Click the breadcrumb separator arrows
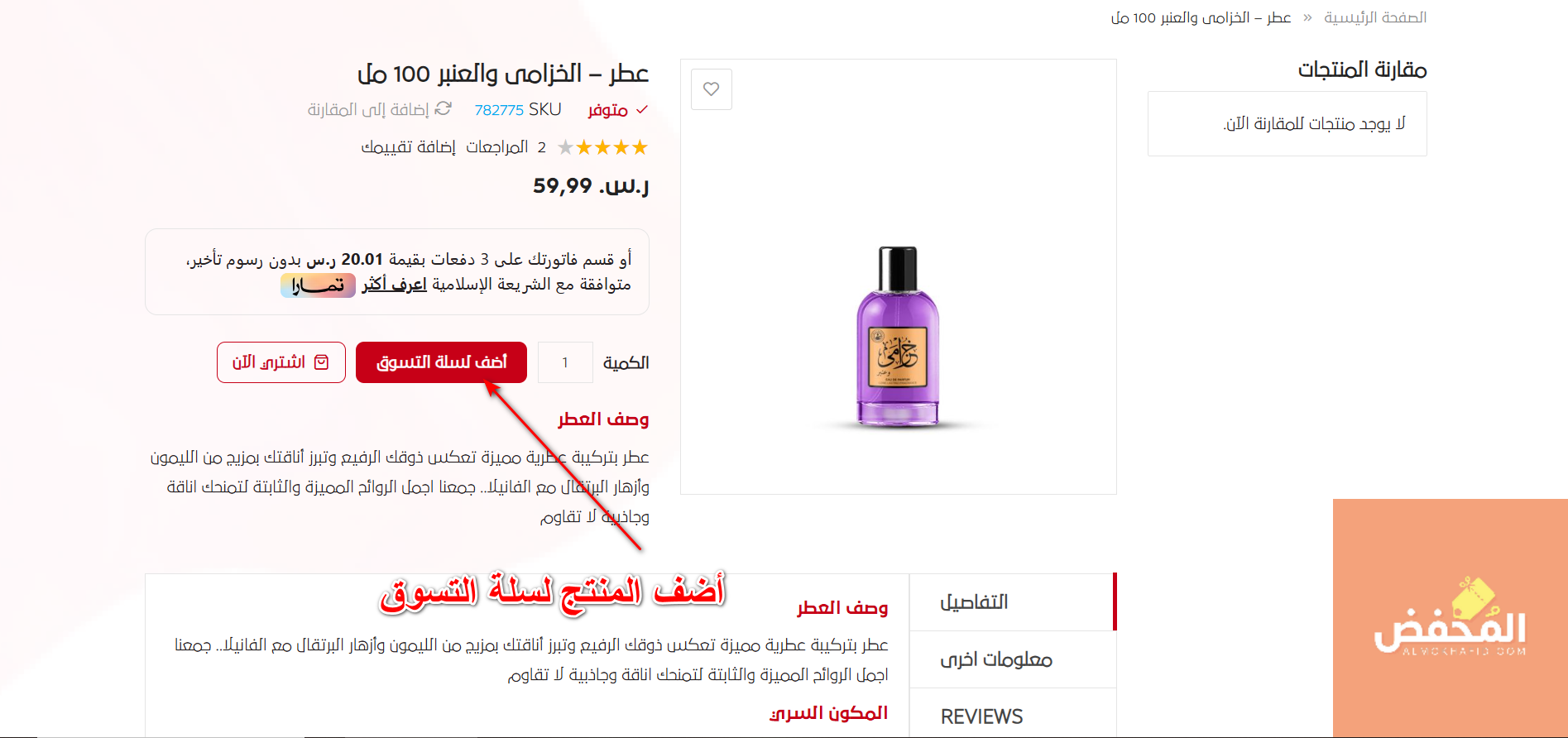Viewport: 1568px width, 738px height. (x=1307, y=17)
